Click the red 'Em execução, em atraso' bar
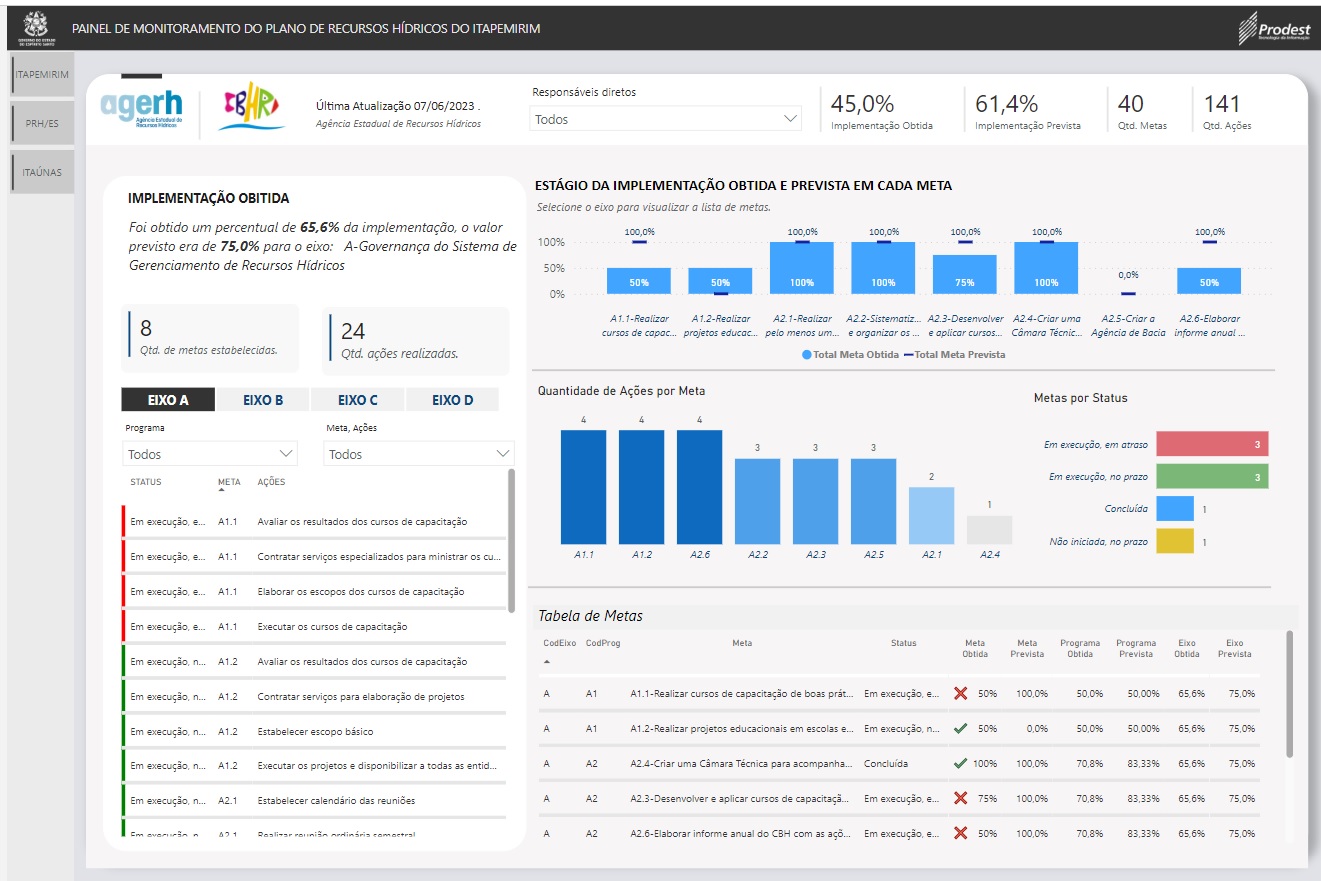 (1212, 444)
